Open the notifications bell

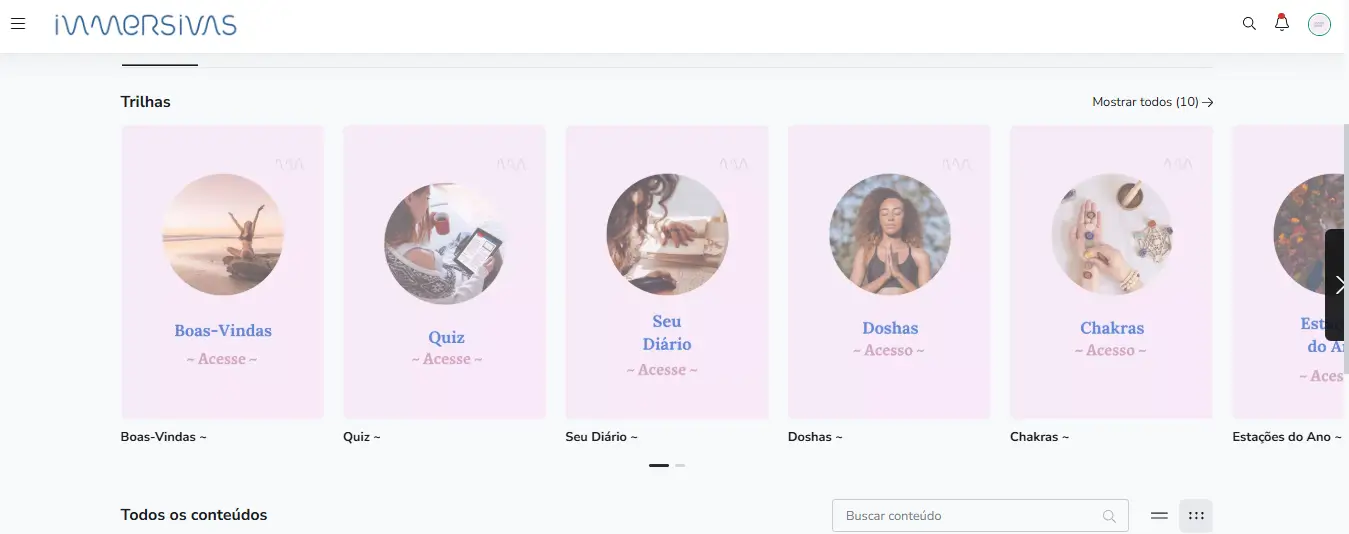pyautogui.click(x=1282, y=23)
